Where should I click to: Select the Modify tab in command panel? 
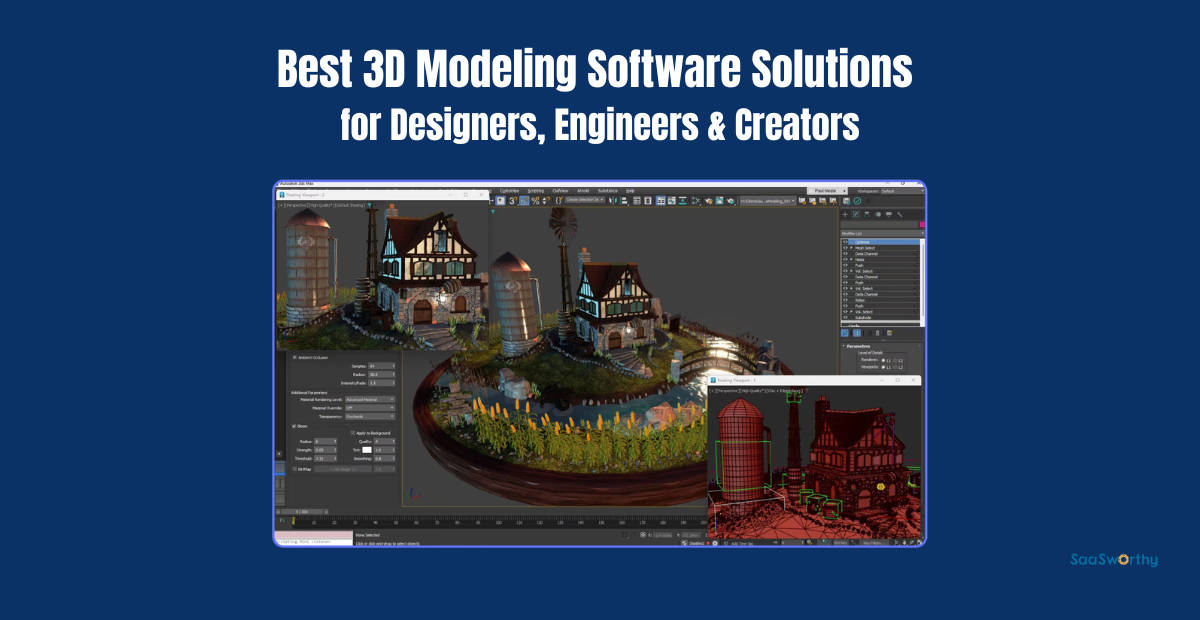point(856,214)
